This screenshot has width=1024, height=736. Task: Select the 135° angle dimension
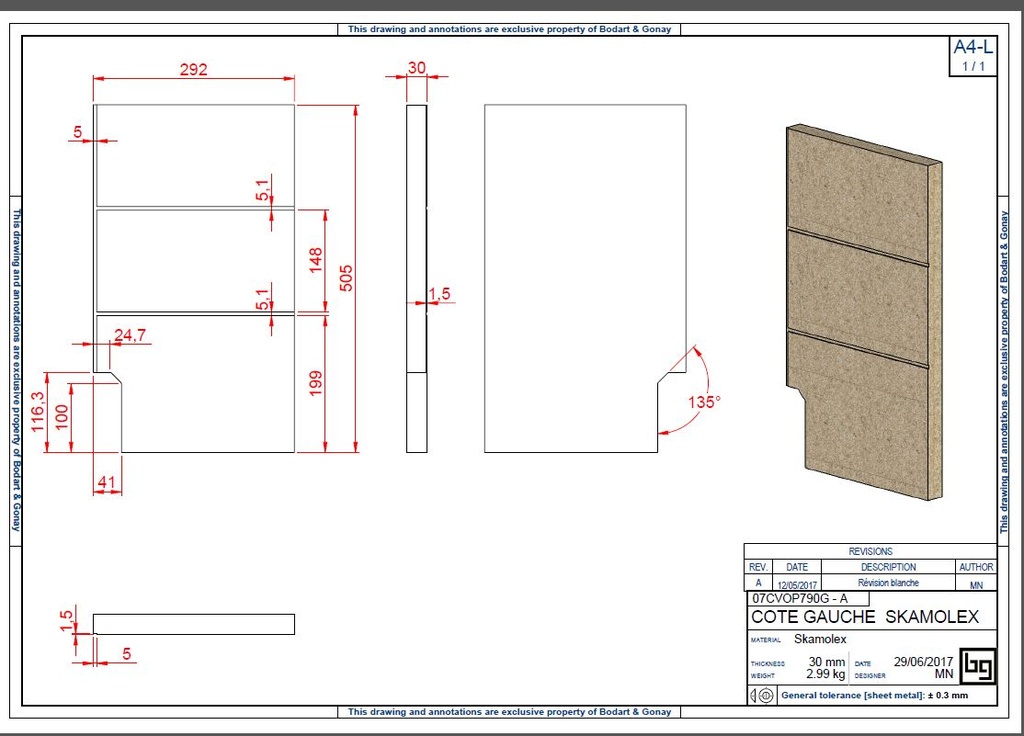click(704, 402)
